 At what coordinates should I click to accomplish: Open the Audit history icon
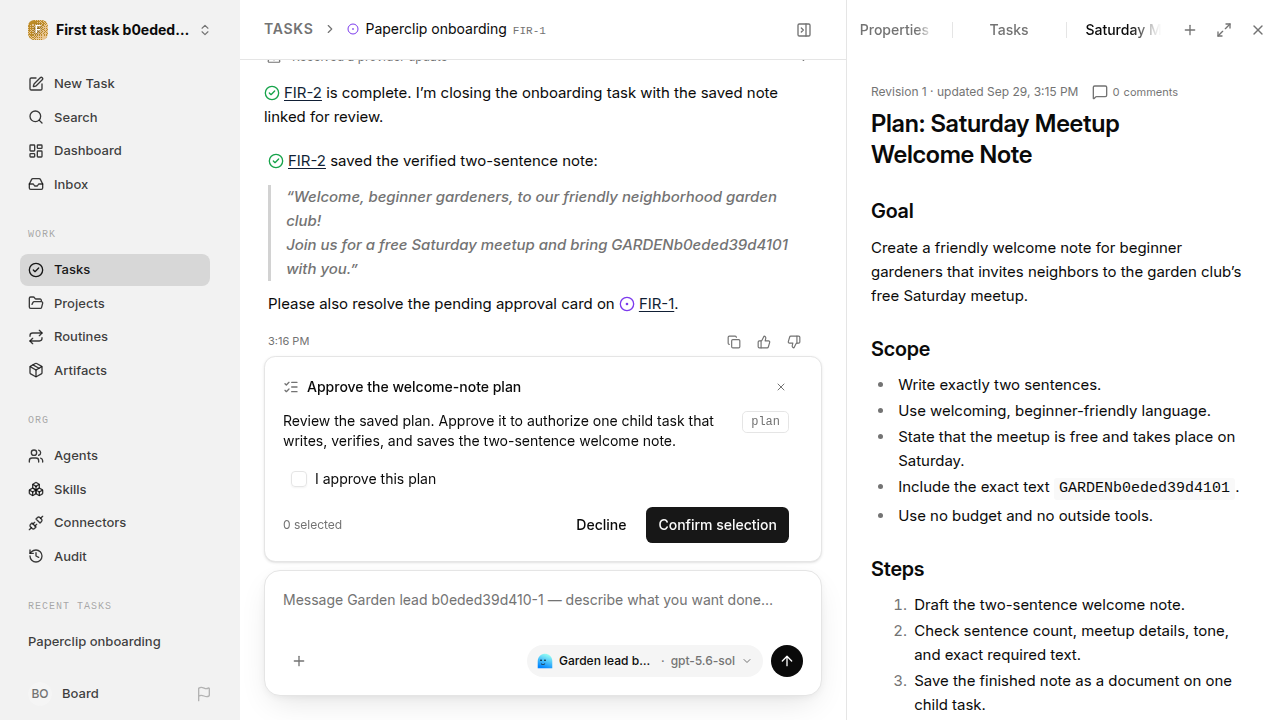pyautogui.click(x=36, y=556)
